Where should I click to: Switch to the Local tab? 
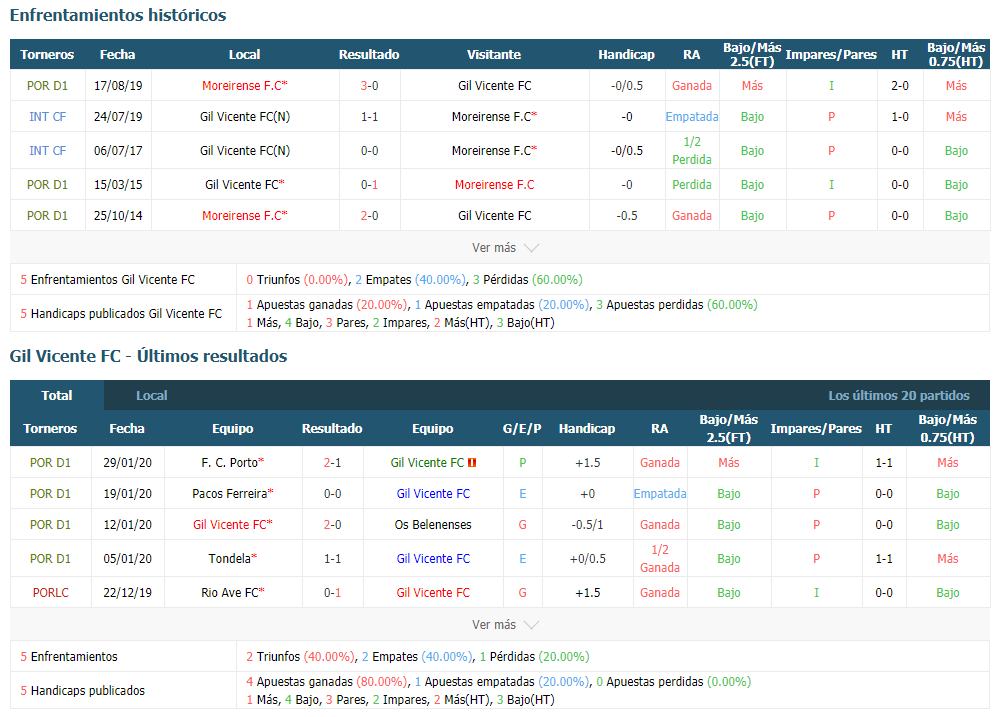click(x=151, y=395)
